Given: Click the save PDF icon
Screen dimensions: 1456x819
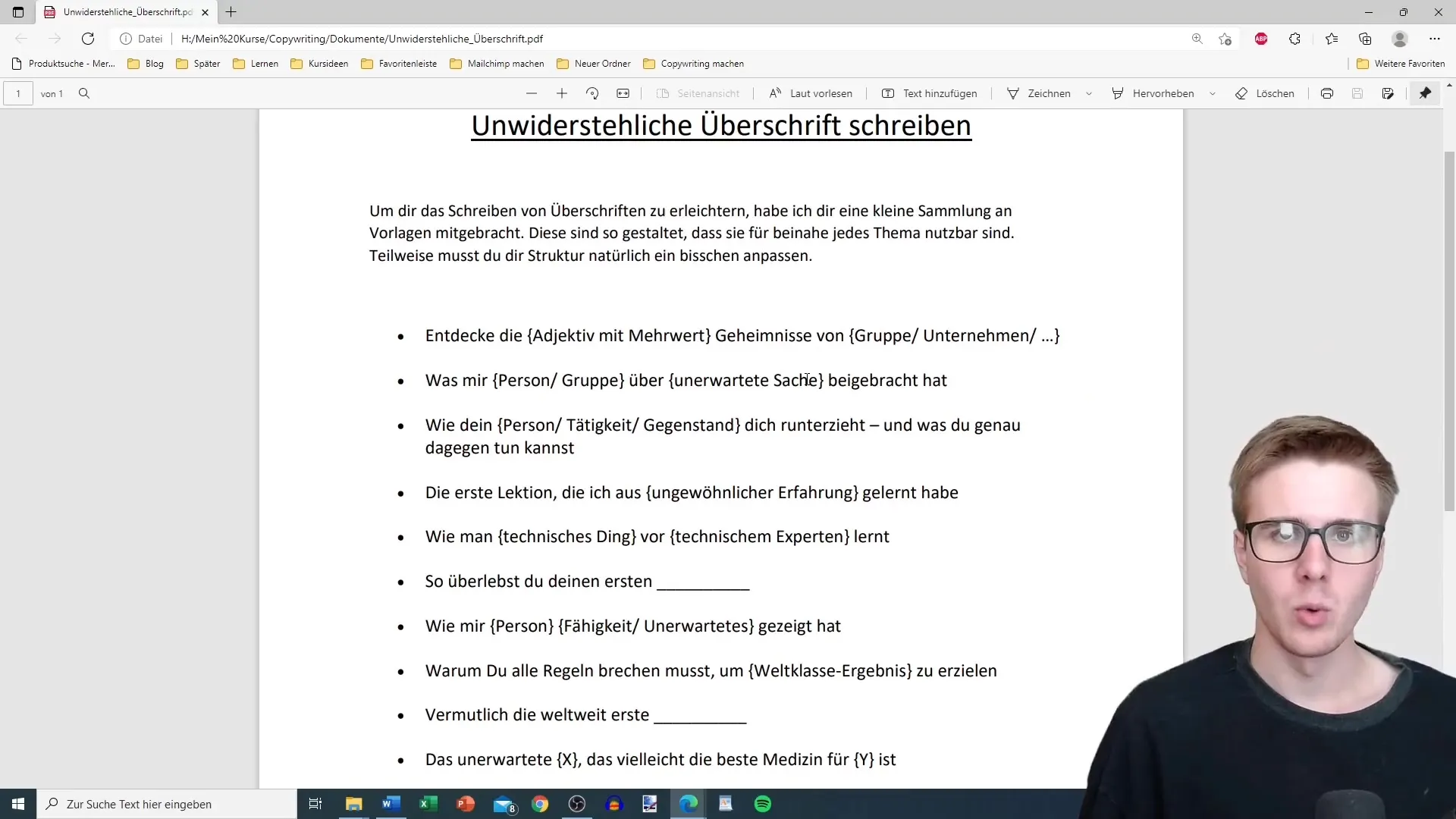Looking at the screenshot, I should (1357, 93).
